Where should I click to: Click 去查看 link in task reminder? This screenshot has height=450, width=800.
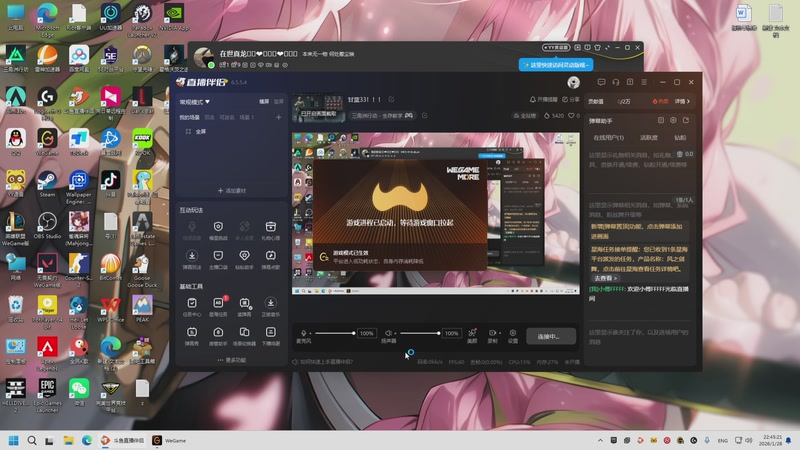point(605,278)
